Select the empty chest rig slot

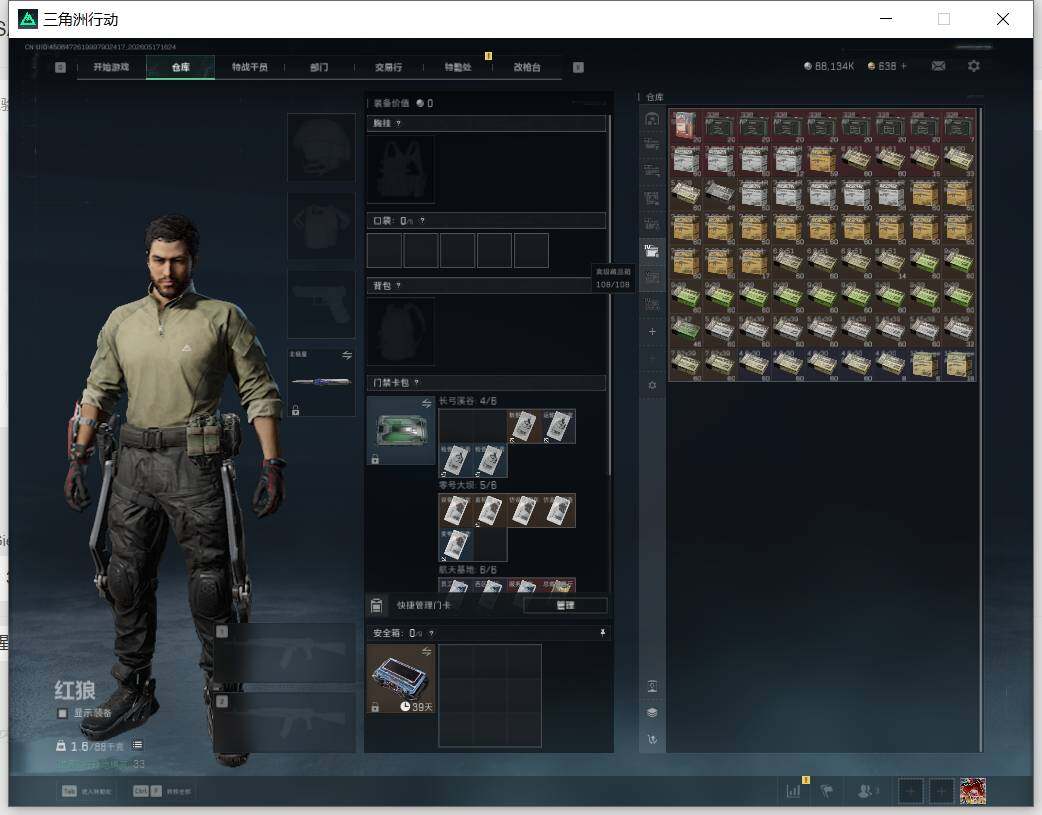click(401, 170)
